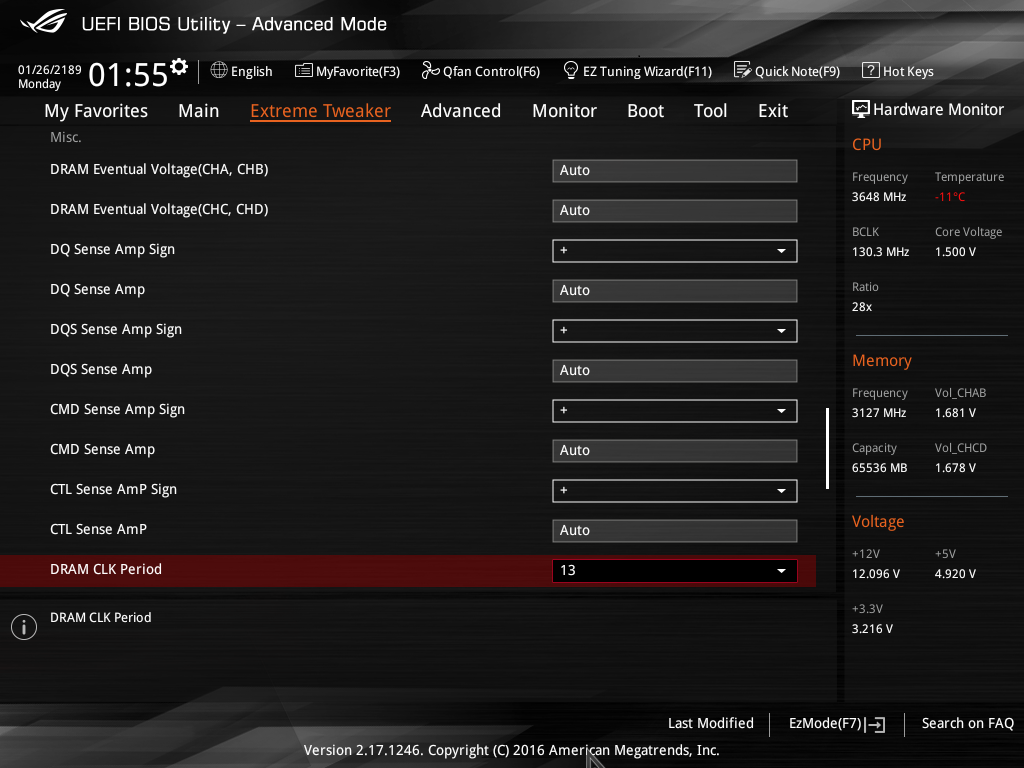
Task: Show Hot Keys question mark icon
Action: tap(870, 70)
